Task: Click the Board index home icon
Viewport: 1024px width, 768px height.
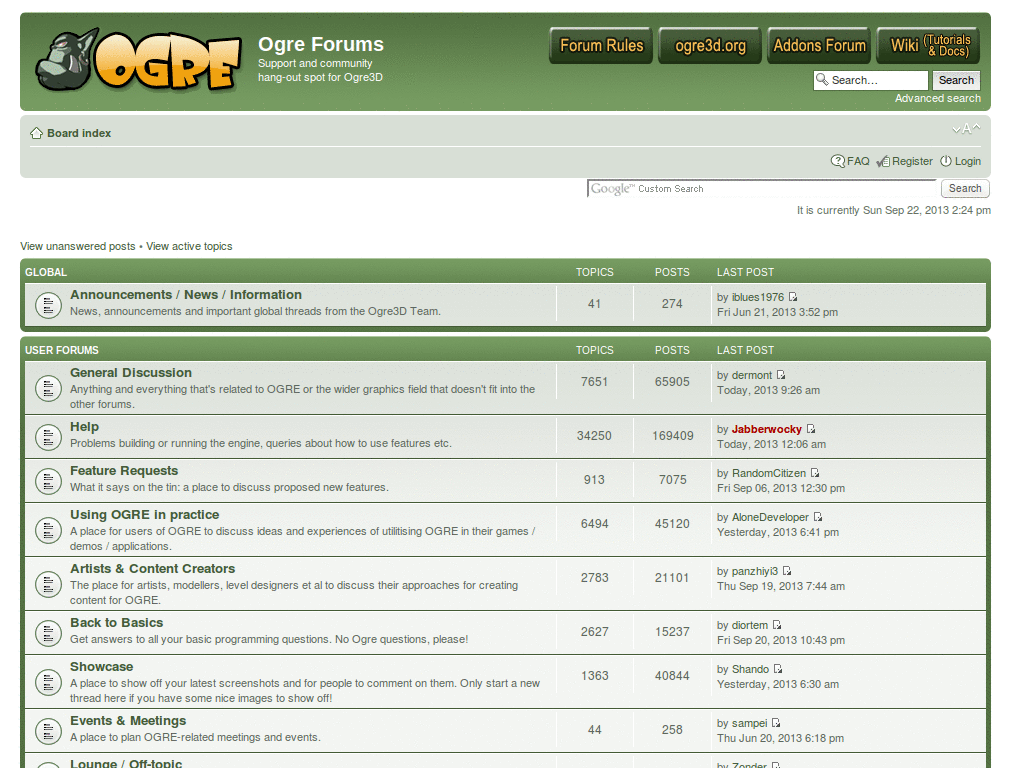Action: pyautogui.click(x=37, y=133)
